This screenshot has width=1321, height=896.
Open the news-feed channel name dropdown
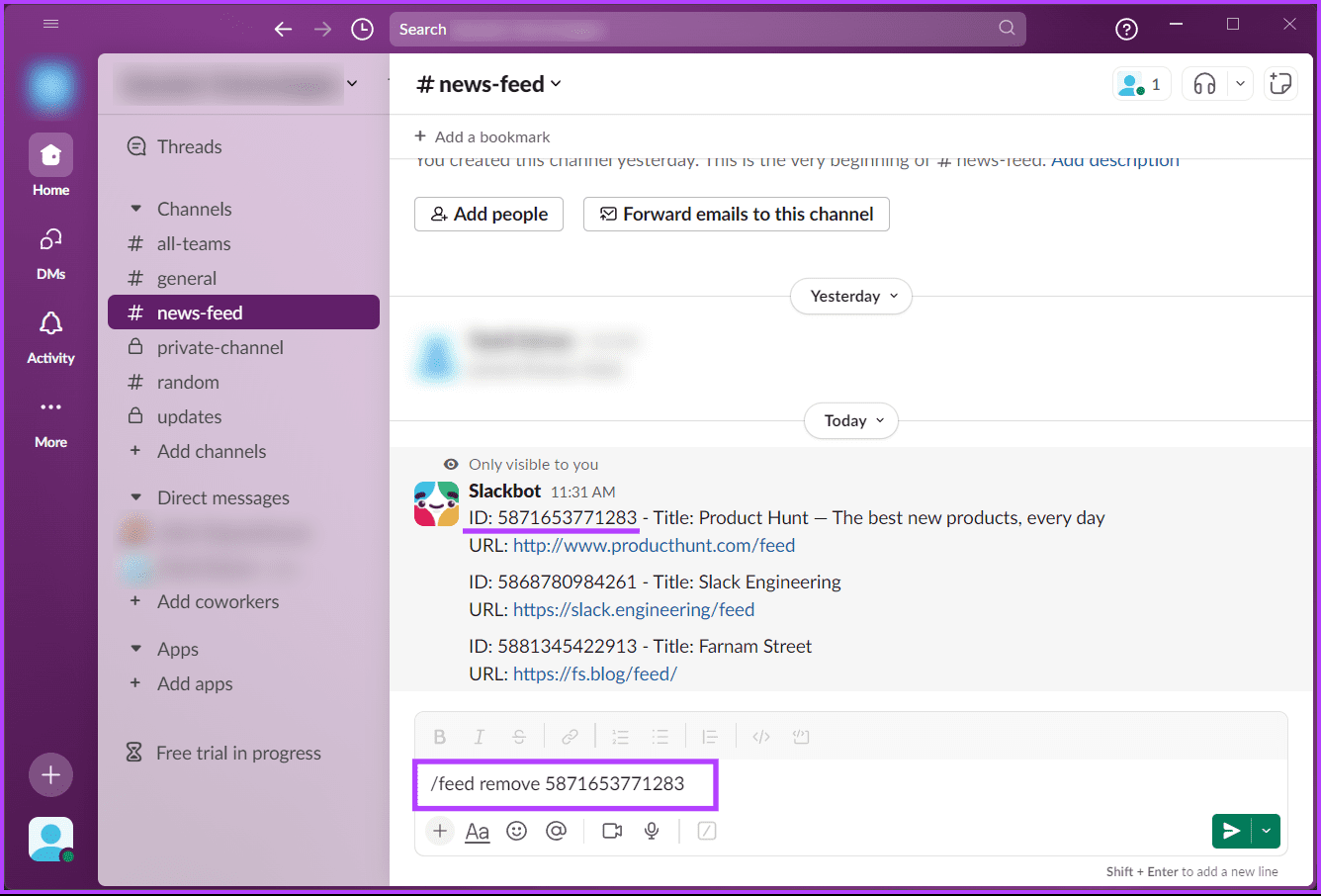[x=489, y=85]
